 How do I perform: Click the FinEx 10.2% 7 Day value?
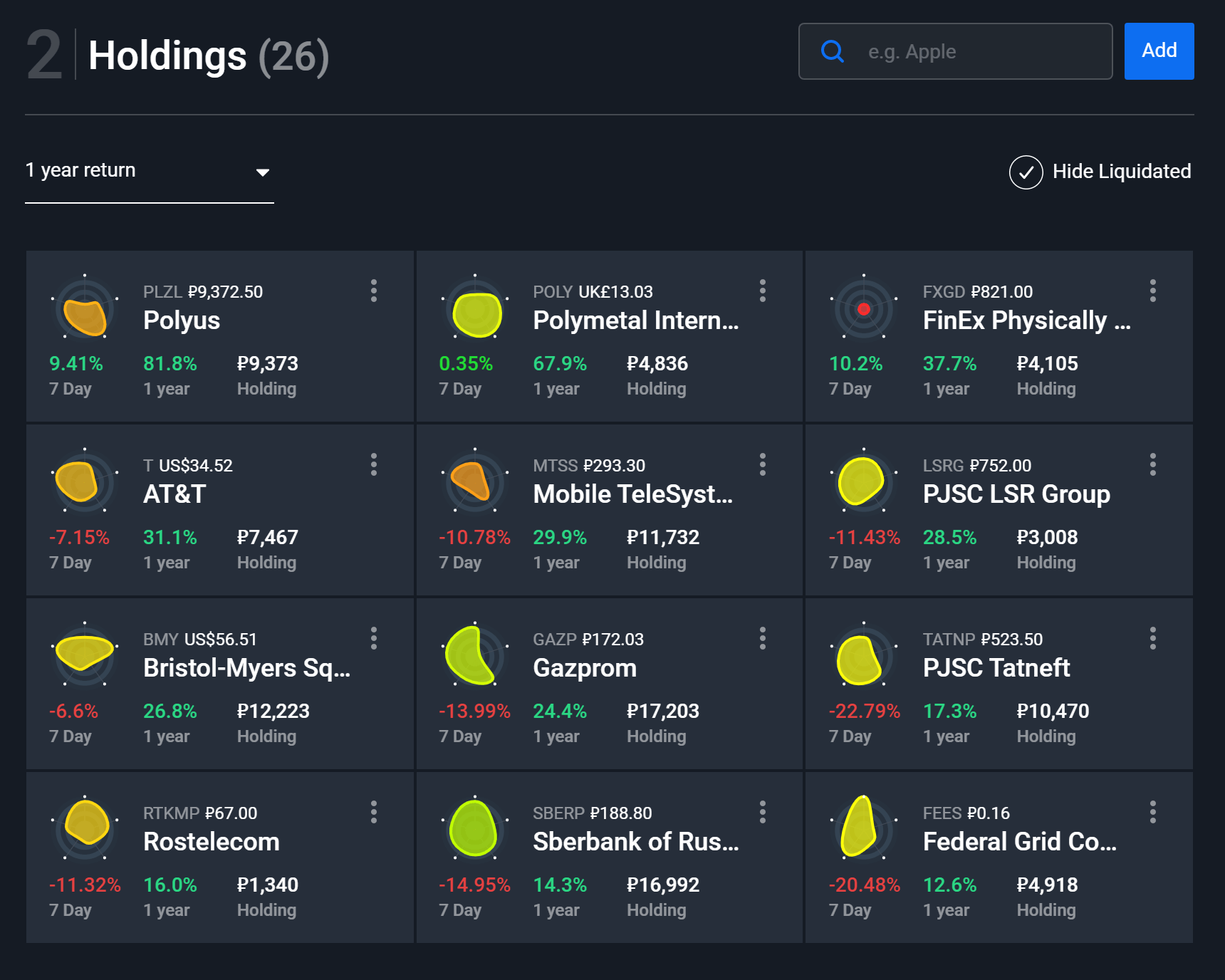[856, 364]
